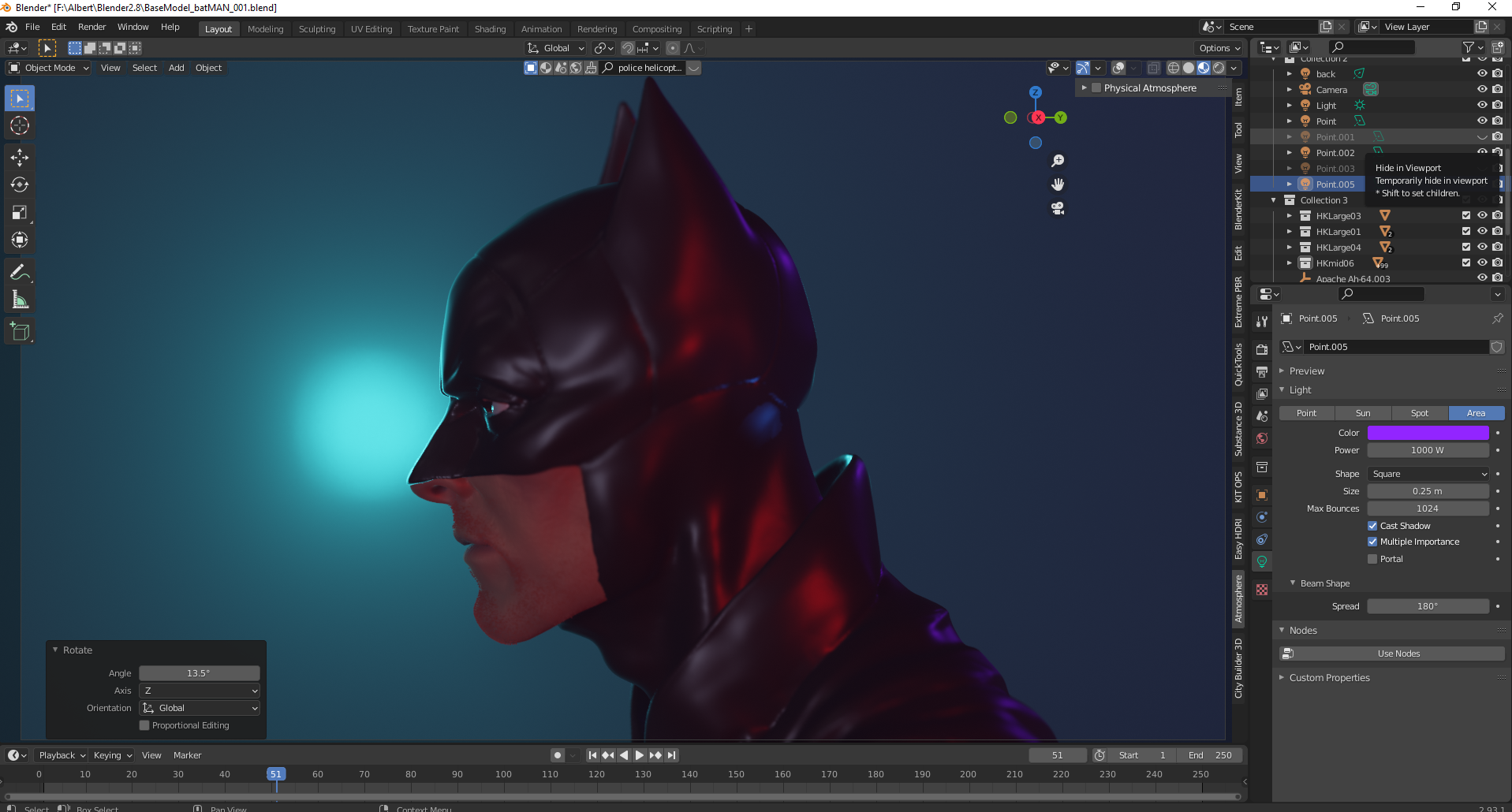Open the Render menu
The height and width of the screenshot is (812, 1512).
pyautogui.click(x=91, y=27)
